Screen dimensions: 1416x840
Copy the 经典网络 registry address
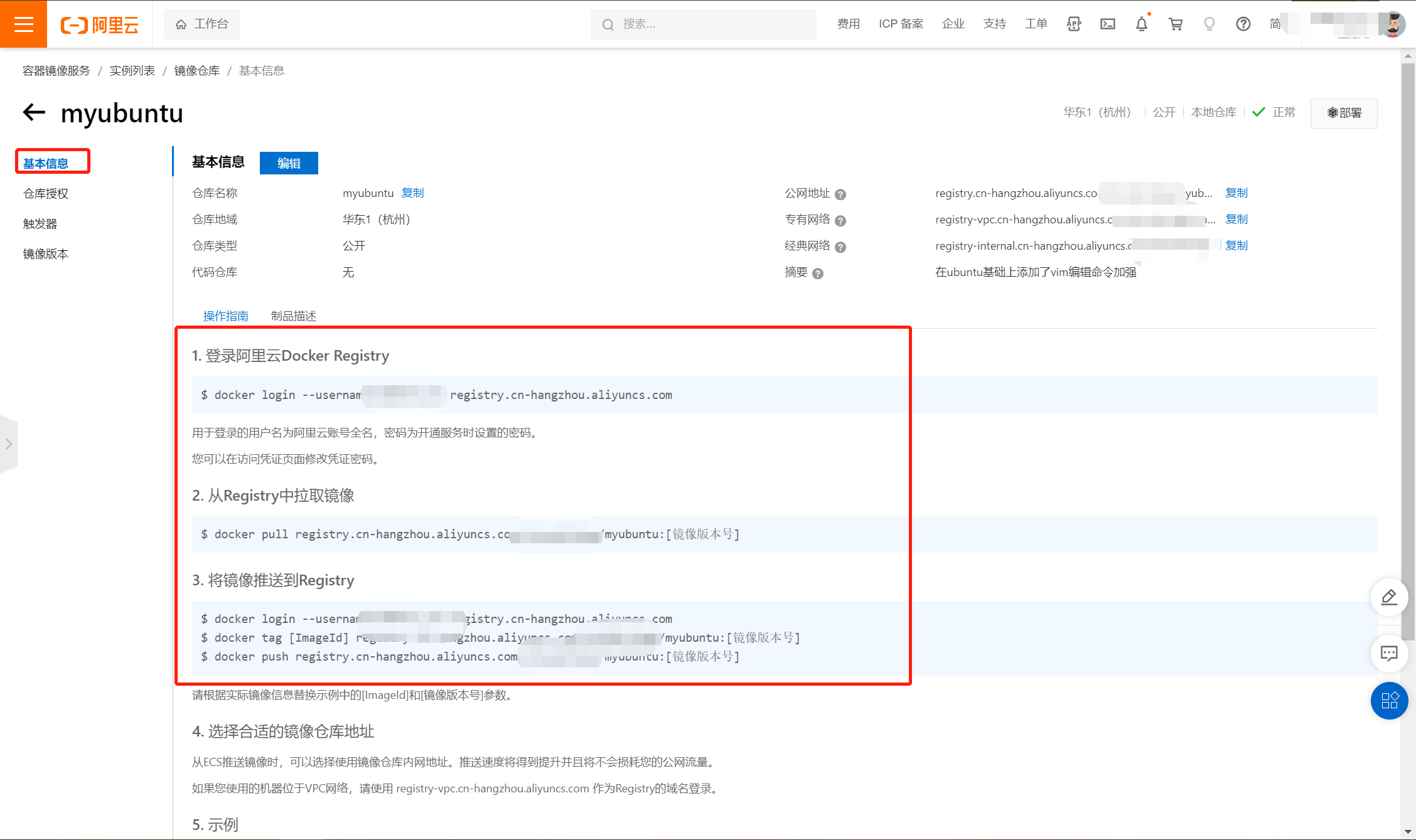click(1236, 245)
